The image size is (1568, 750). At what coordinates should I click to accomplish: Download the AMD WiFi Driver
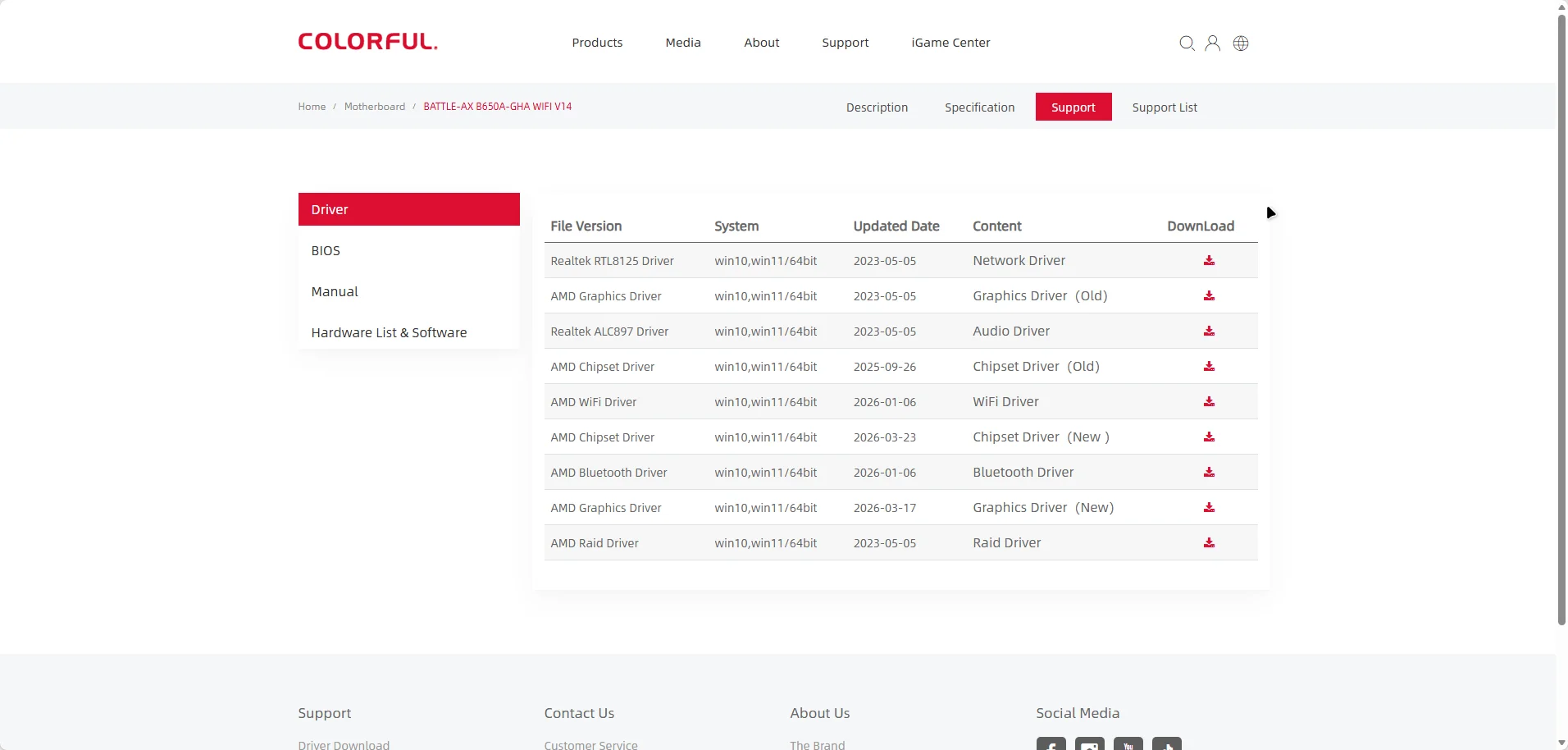(1209, 402)
